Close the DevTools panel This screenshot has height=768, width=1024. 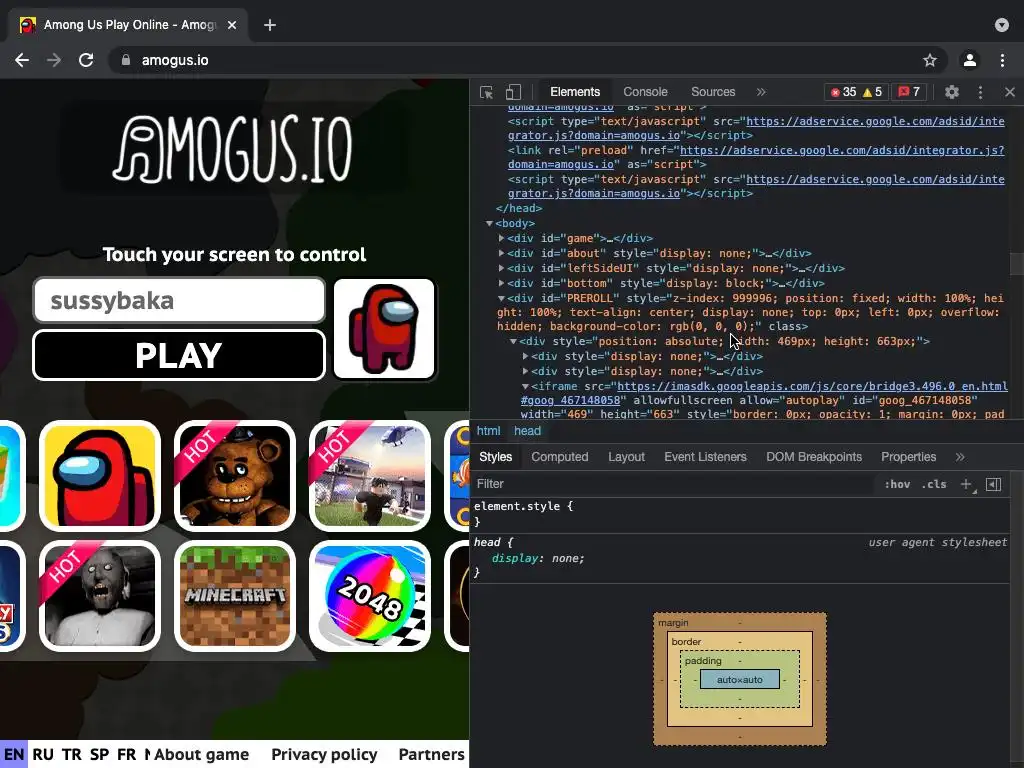tap(1010, 92)
